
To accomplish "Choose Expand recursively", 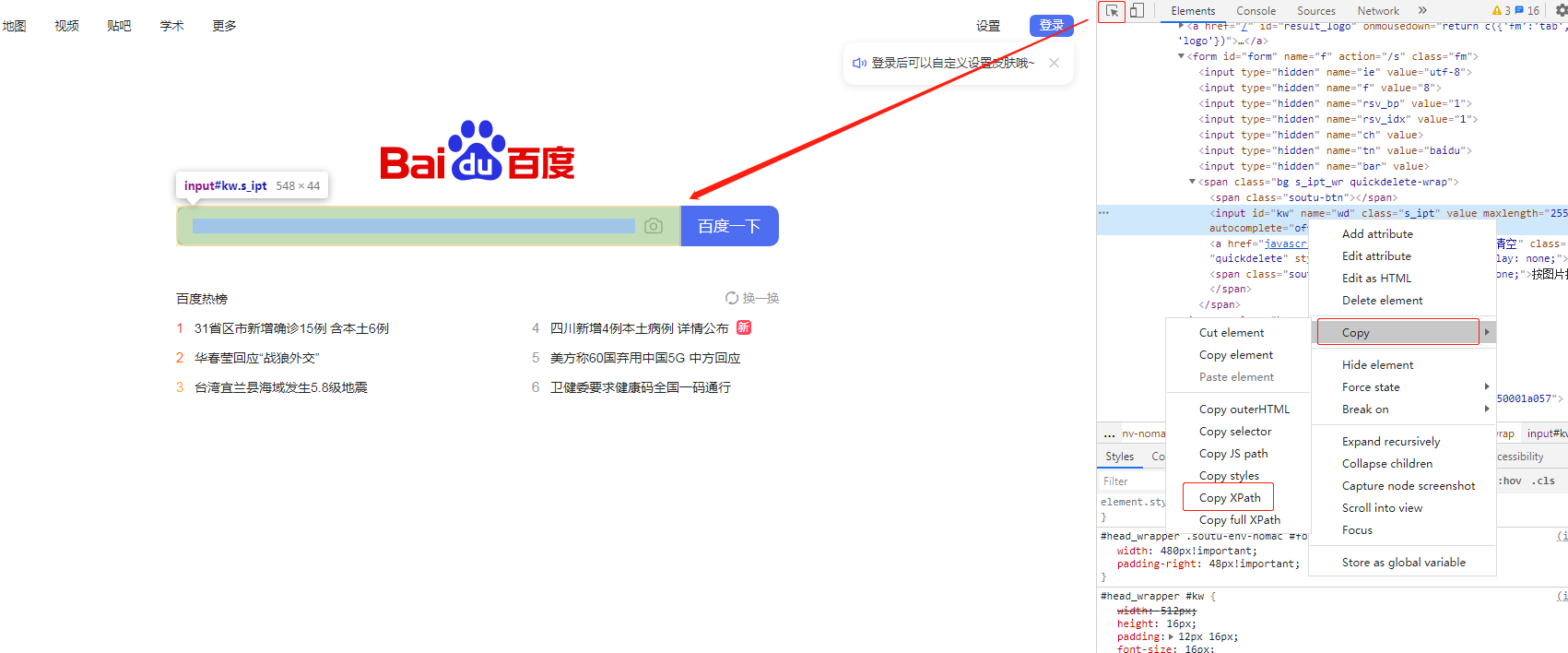I will tap(1391, 442).
